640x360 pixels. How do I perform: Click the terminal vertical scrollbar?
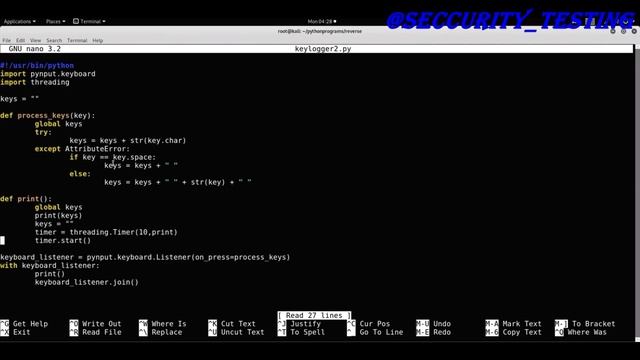point(637,192)
